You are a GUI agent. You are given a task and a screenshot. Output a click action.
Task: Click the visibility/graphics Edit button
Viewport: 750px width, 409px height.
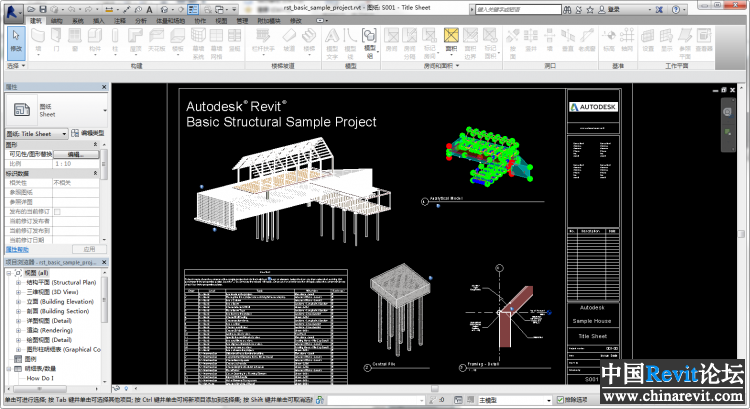[x=76, y=154]
